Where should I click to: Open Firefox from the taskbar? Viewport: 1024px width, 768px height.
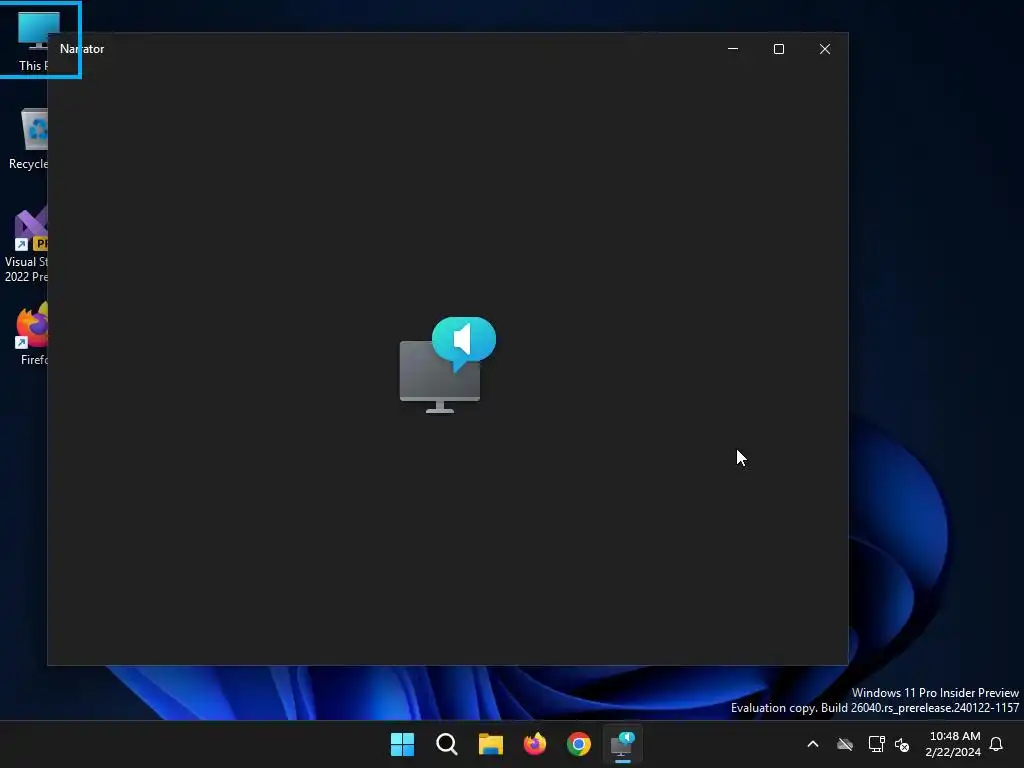pyautogui.click(x=535, y=744)
